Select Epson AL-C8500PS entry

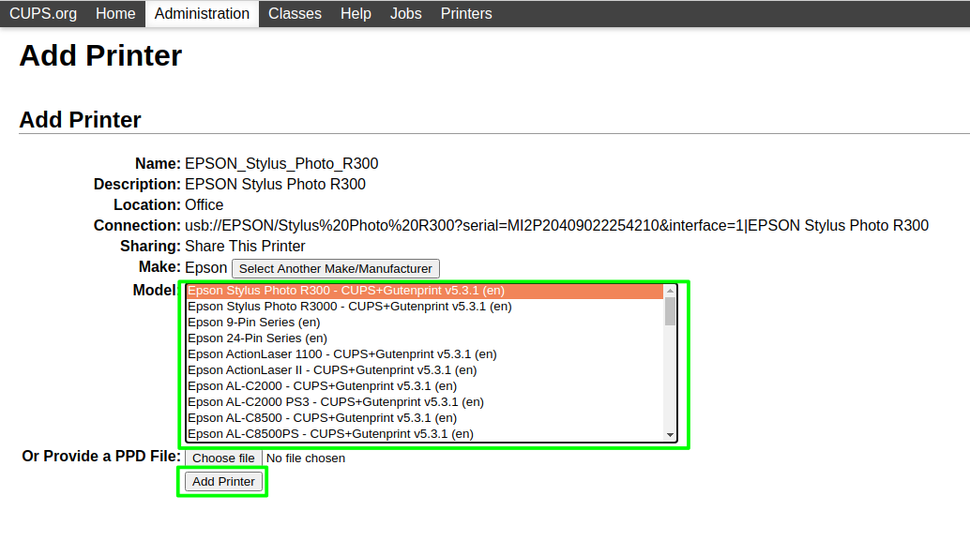[424, 434]
